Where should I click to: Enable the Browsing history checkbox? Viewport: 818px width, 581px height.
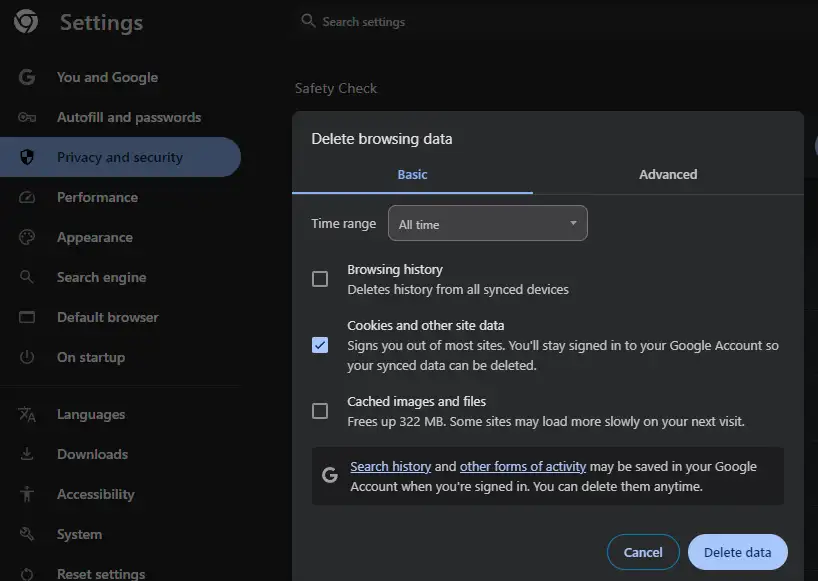pyautogui.click(x=320, y=279)
